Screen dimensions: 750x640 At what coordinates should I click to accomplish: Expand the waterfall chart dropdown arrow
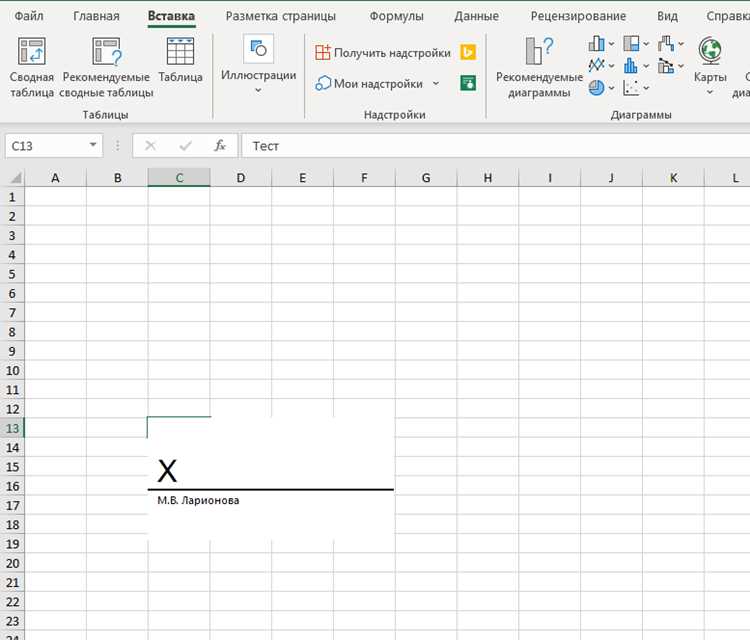coord(681,44)
